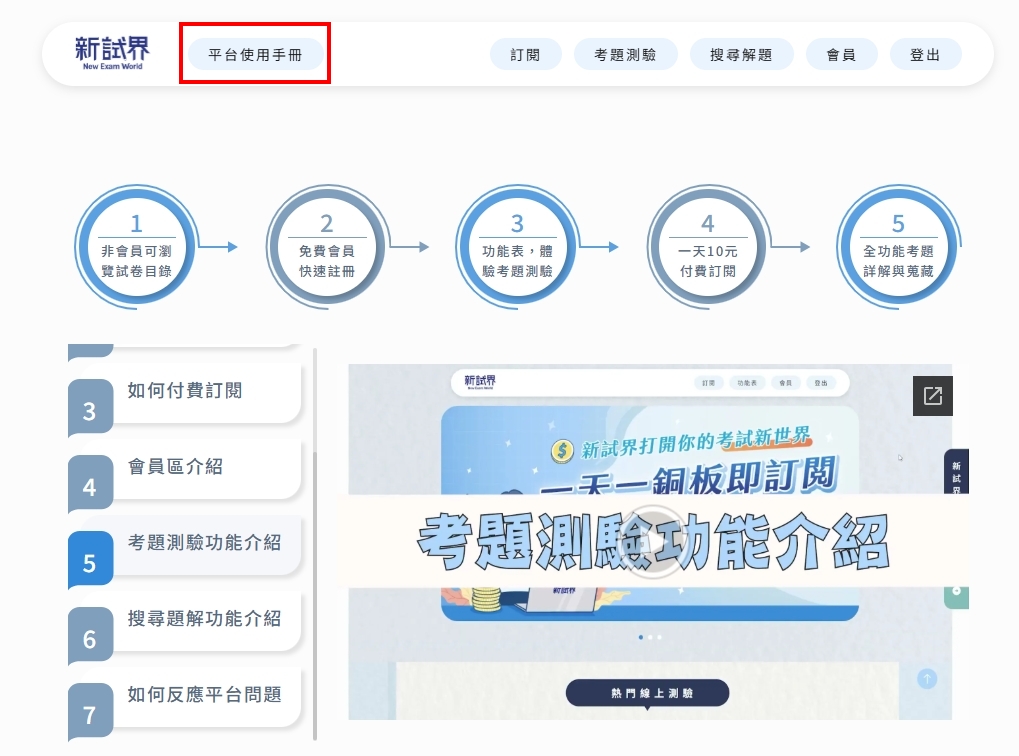The height and width of the screenshot is (756, 1019).
Task: Click the 新試界 logo in the header
Action: [x=113, y=54]
